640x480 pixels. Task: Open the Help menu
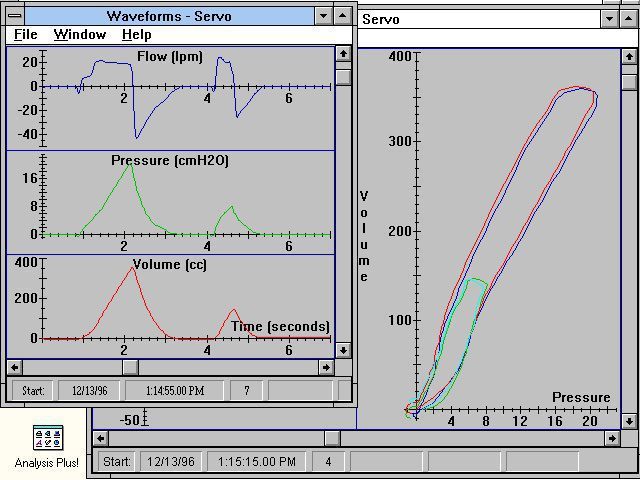(x=136, y=34)
